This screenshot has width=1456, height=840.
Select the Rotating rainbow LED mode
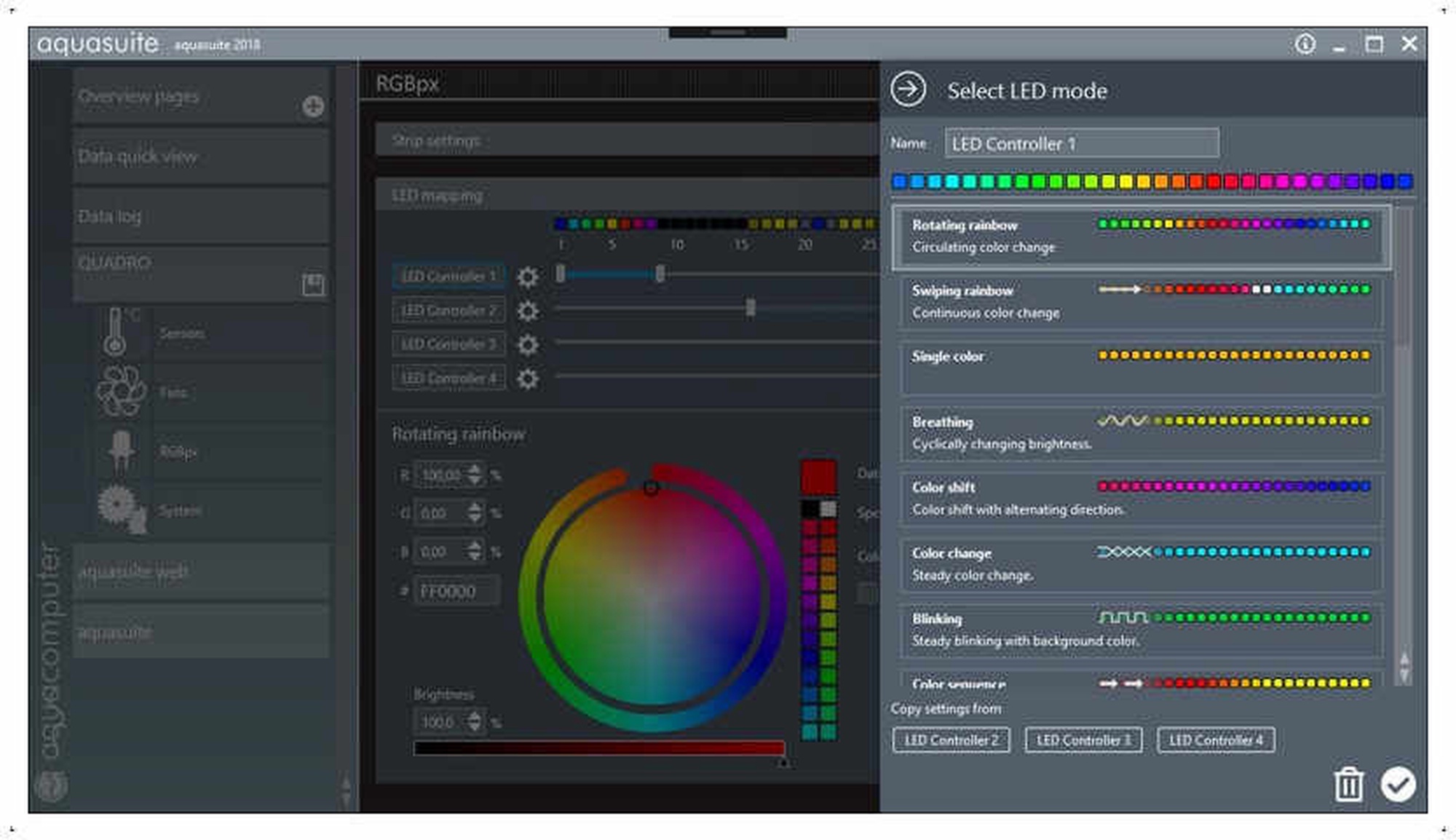pos(1141,237)
